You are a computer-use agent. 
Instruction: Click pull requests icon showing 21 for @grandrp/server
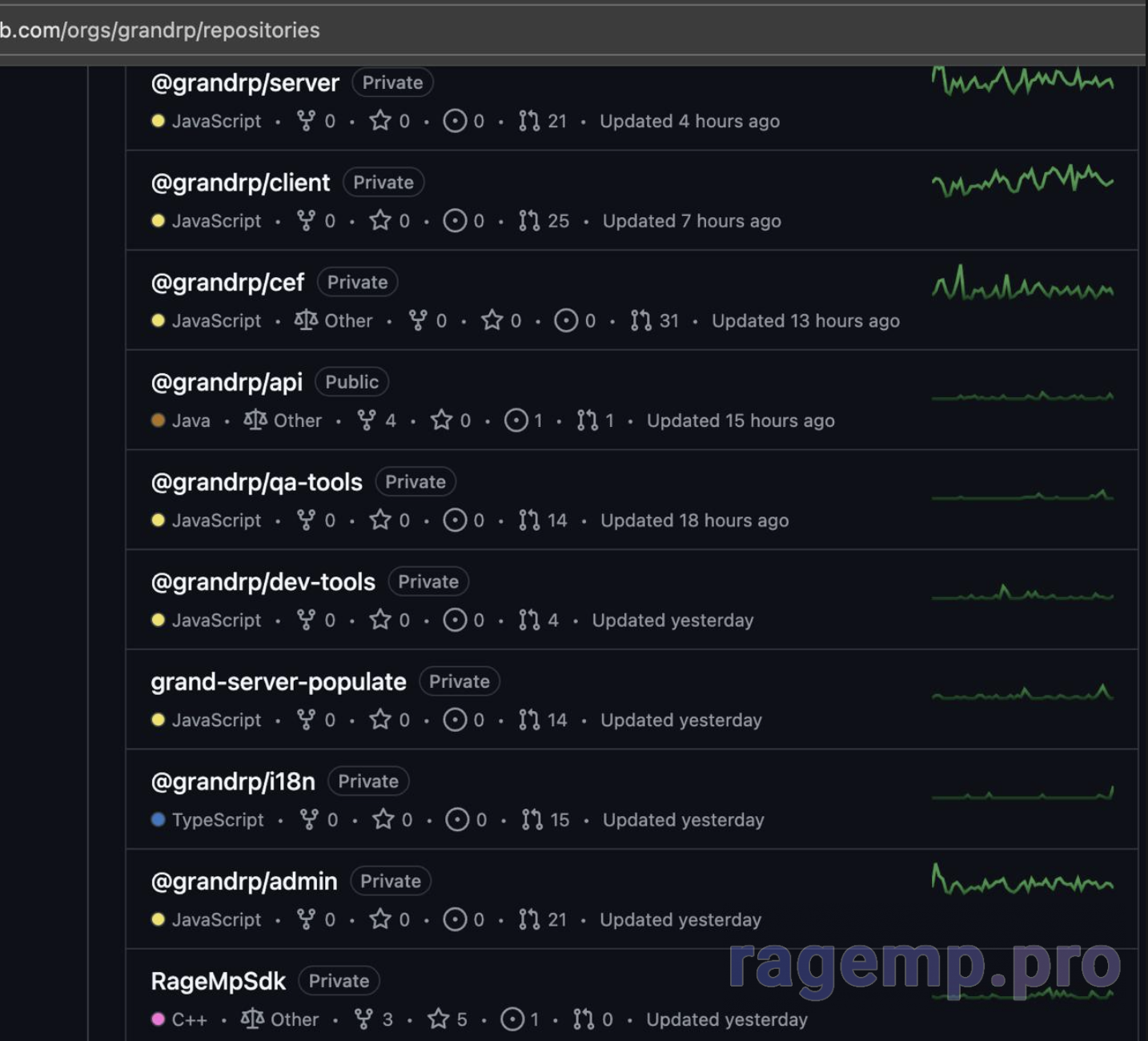click(x=529, y=121)
